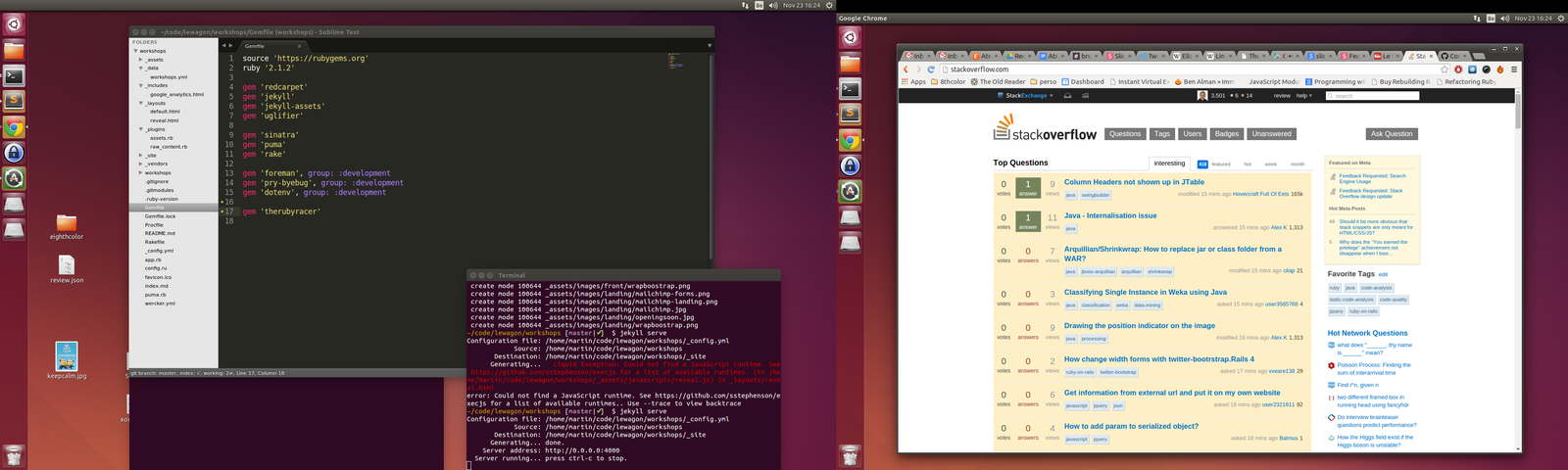
Task: Switch to the featured questions tab
Action: (1214, 164)
